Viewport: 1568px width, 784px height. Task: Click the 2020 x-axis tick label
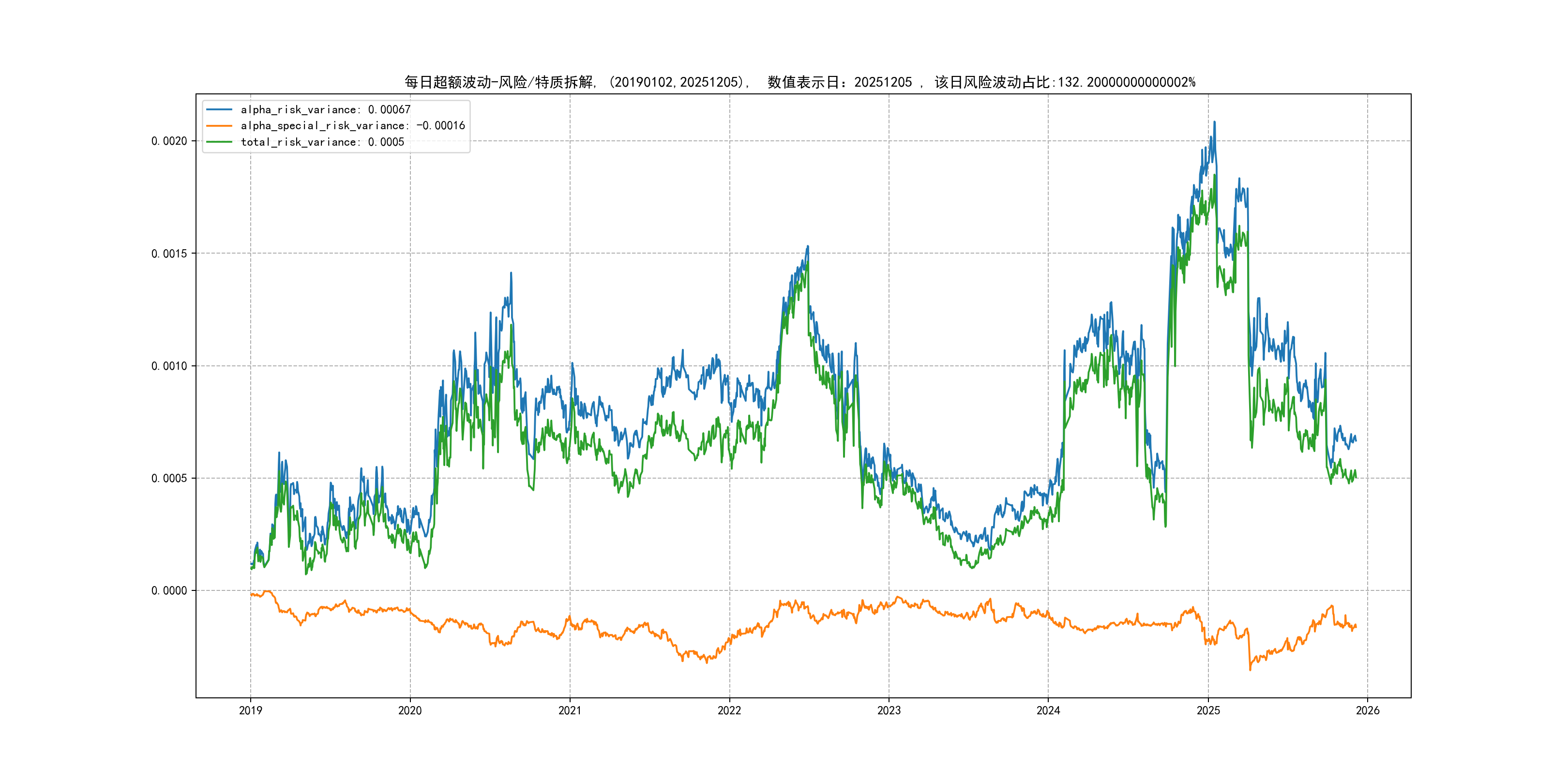[409, 710]
